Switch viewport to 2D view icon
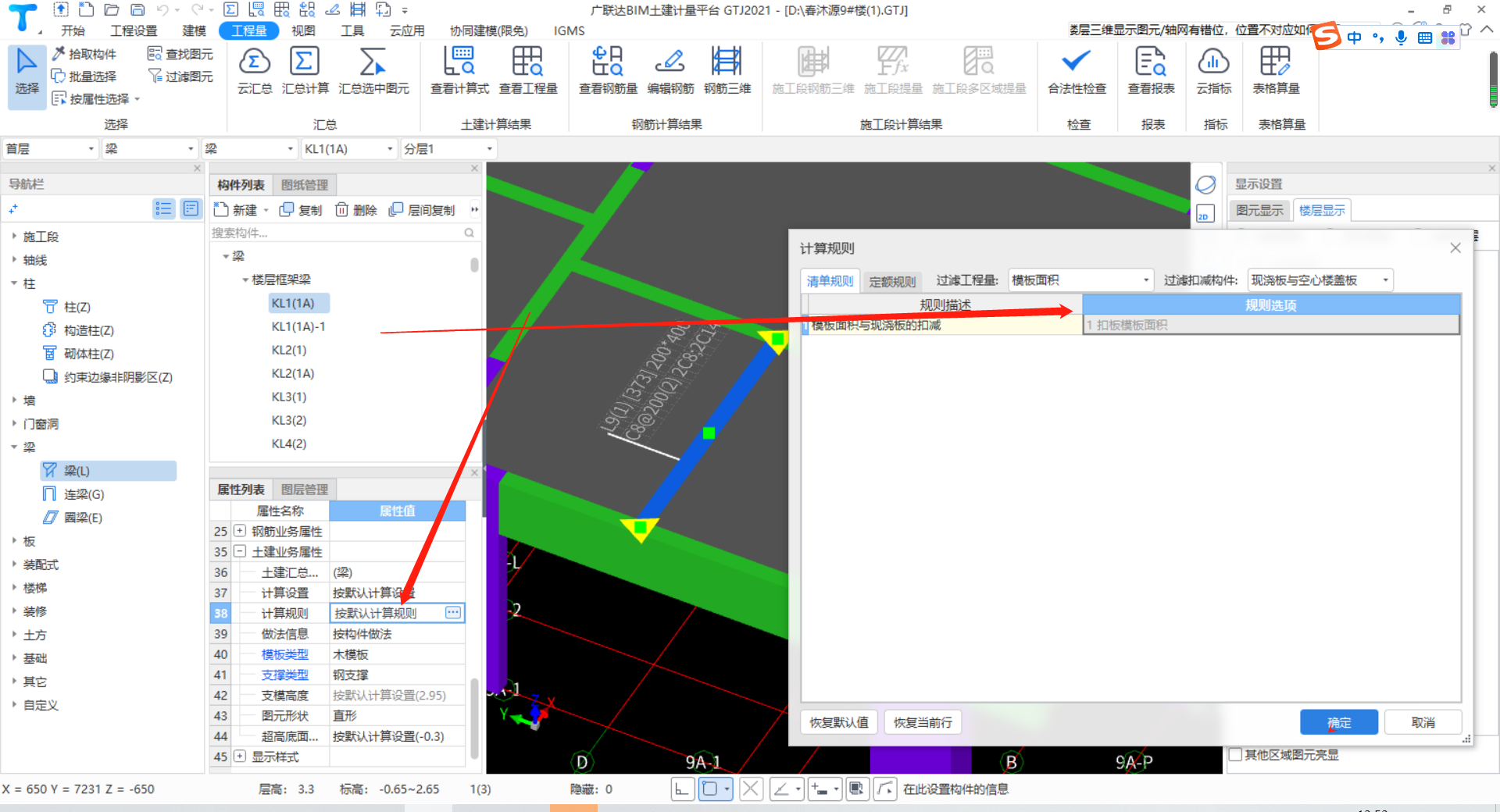 pyautogui.click(x=1205, y=214)
